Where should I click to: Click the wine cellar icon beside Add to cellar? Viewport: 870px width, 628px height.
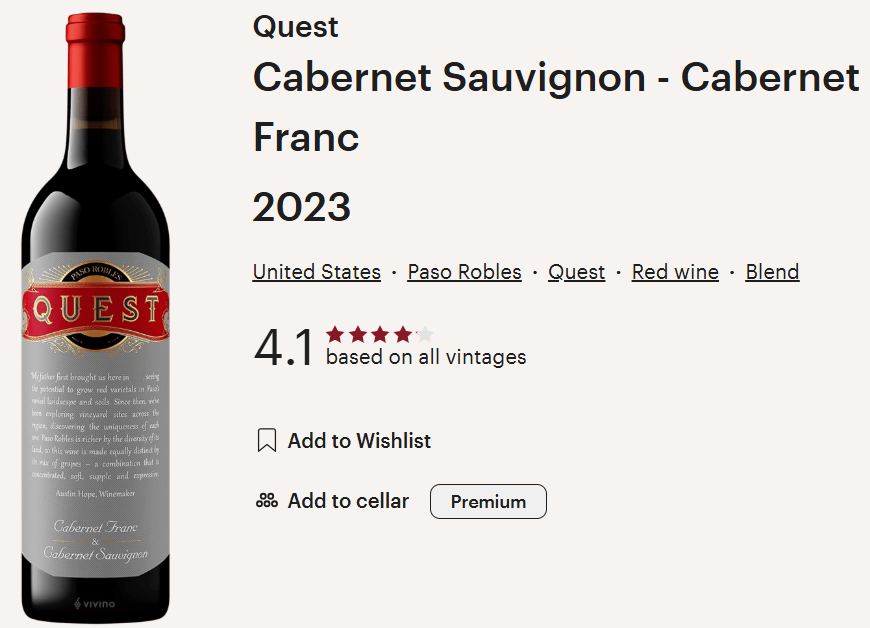(266, 500)
